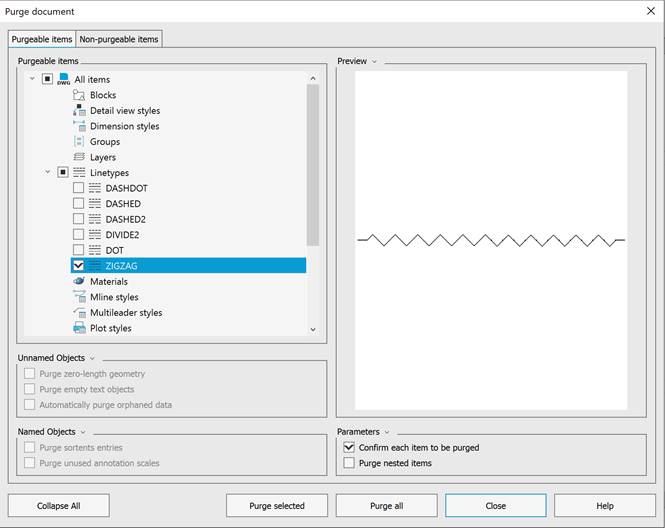Click the Detail view styles icon
Screen dimensions: 665x528
tap(79, 110)
